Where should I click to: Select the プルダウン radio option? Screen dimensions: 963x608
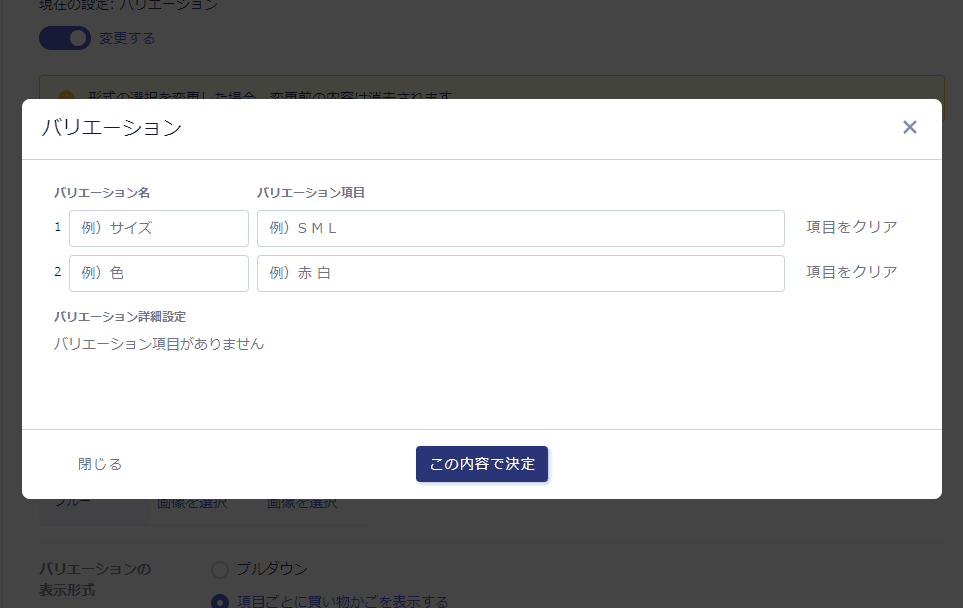(220, 570)
